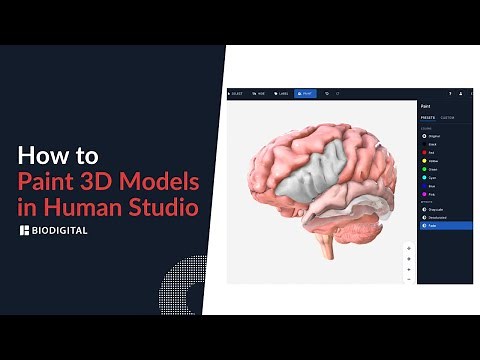This screenshot has height=360, width=480.
Task: Select the SELECT tool in top toolbar
Action: [x=235, y=94]
